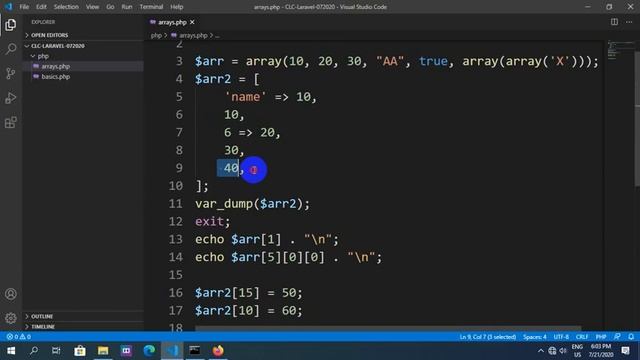Open editor More Actions ellipsis
The height and width of the screenshot is (360, 640).
click(629, 22)
